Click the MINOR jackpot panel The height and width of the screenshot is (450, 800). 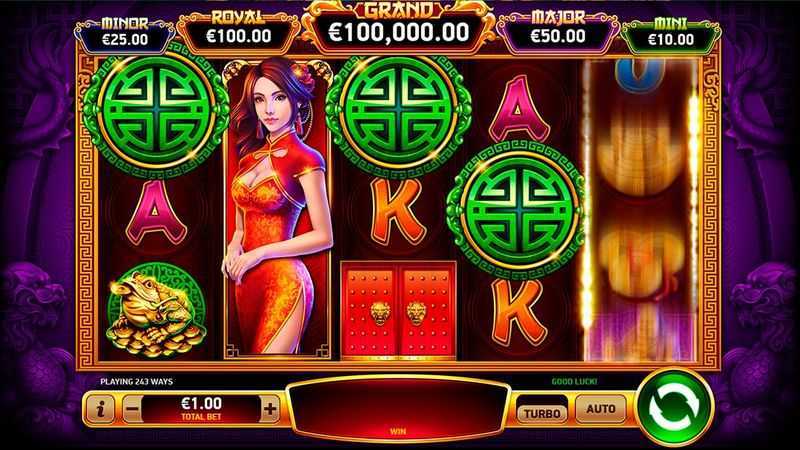[125, 35]
